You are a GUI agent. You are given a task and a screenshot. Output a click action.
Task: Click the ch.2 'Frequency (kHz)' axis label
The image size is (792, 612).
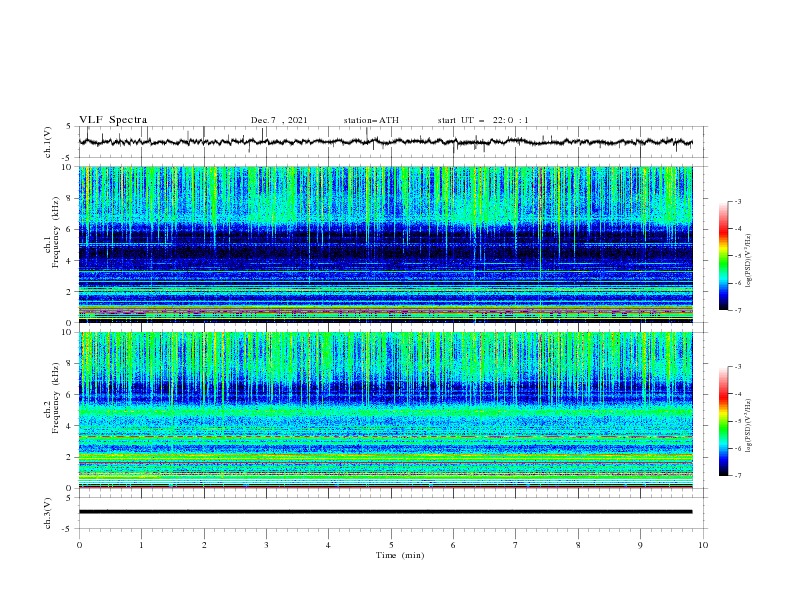56,398
